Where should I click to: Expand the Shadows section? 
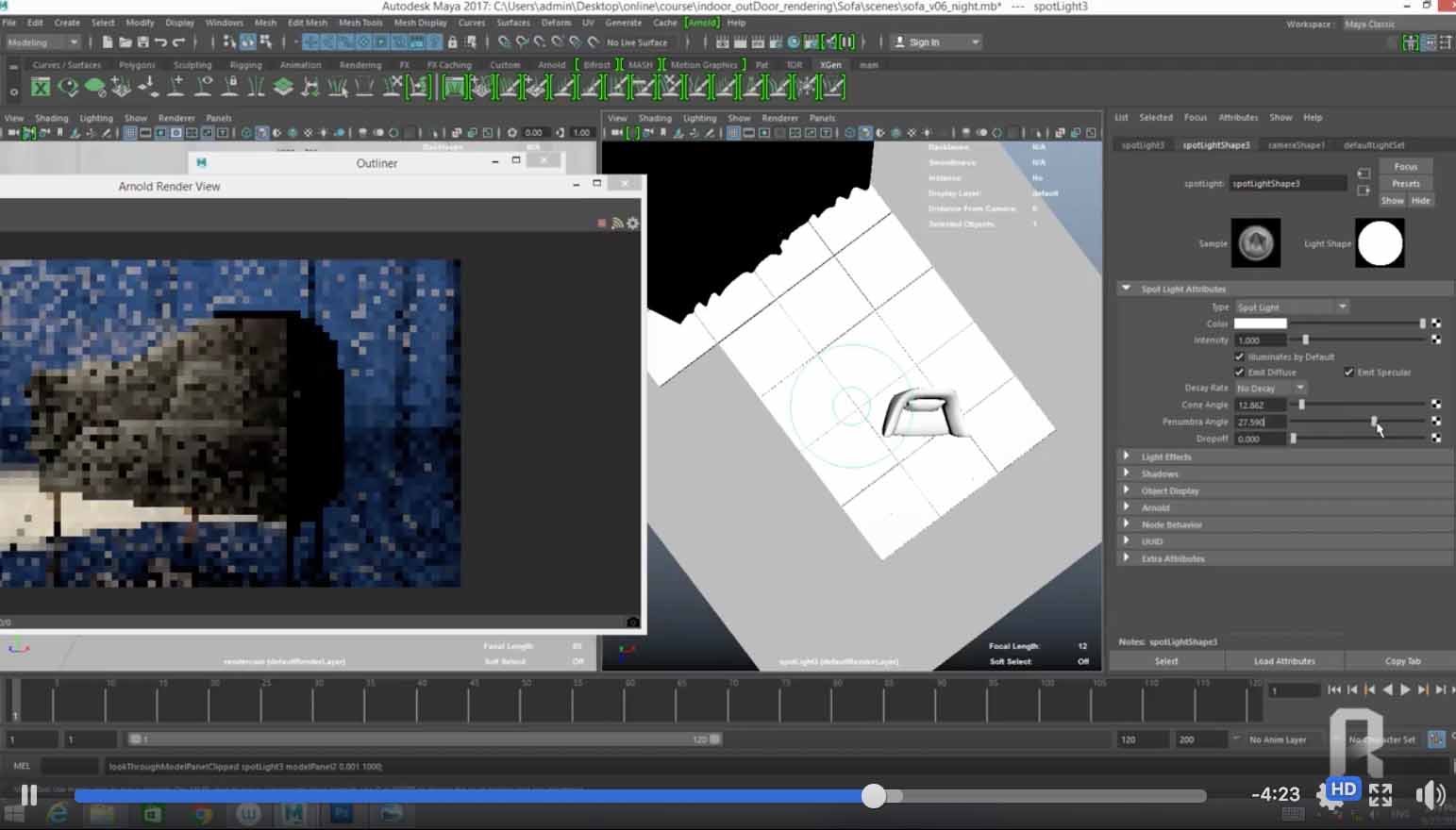pos(1160,474)
